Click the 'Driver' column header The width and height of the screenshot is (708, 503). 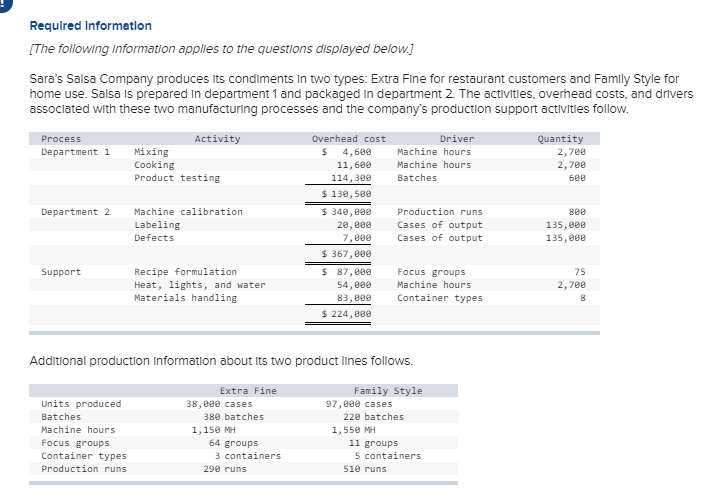point(457,139)
